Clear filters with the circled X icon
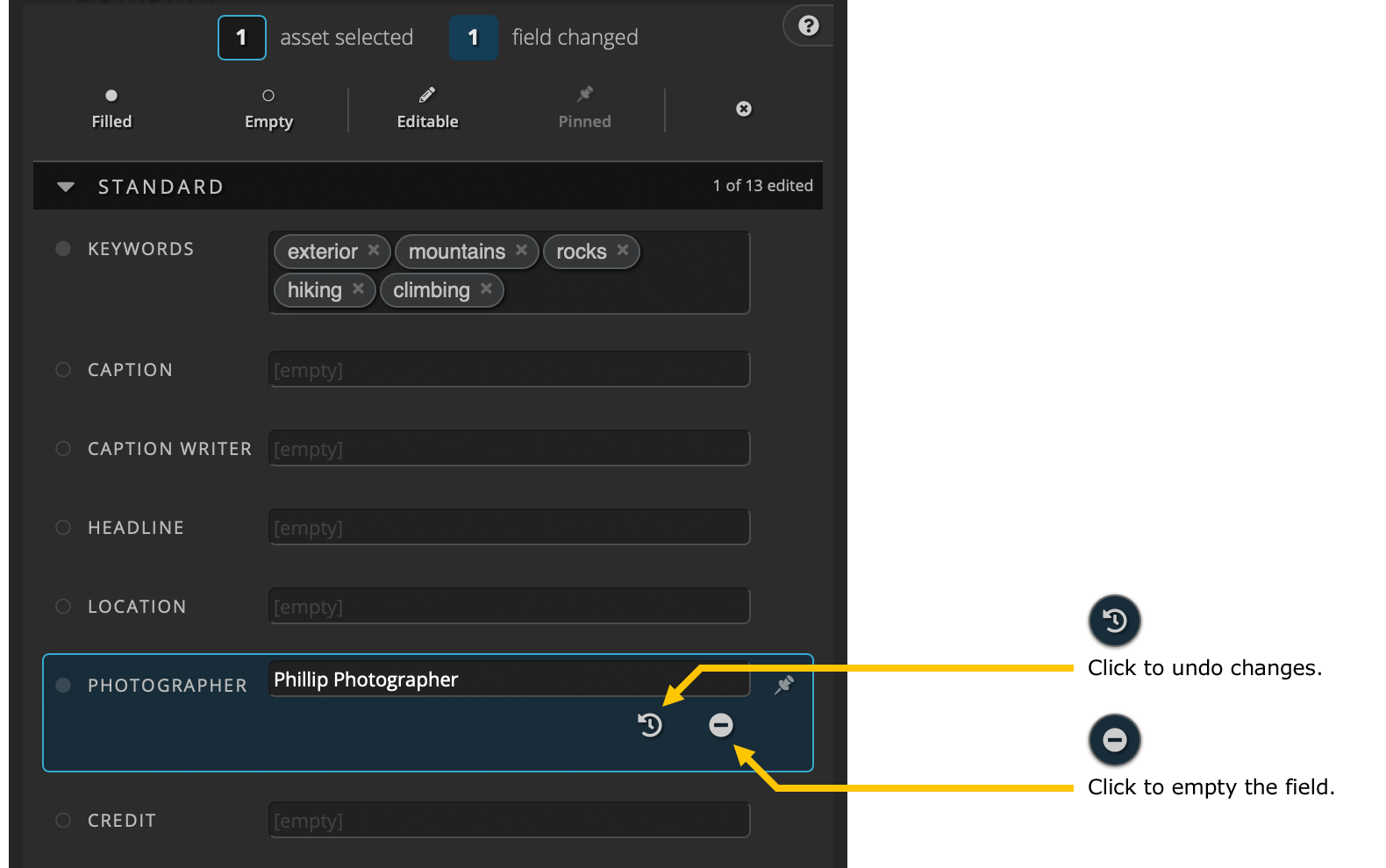Viewport: 1386px width, 868px height. coord(744,109)
